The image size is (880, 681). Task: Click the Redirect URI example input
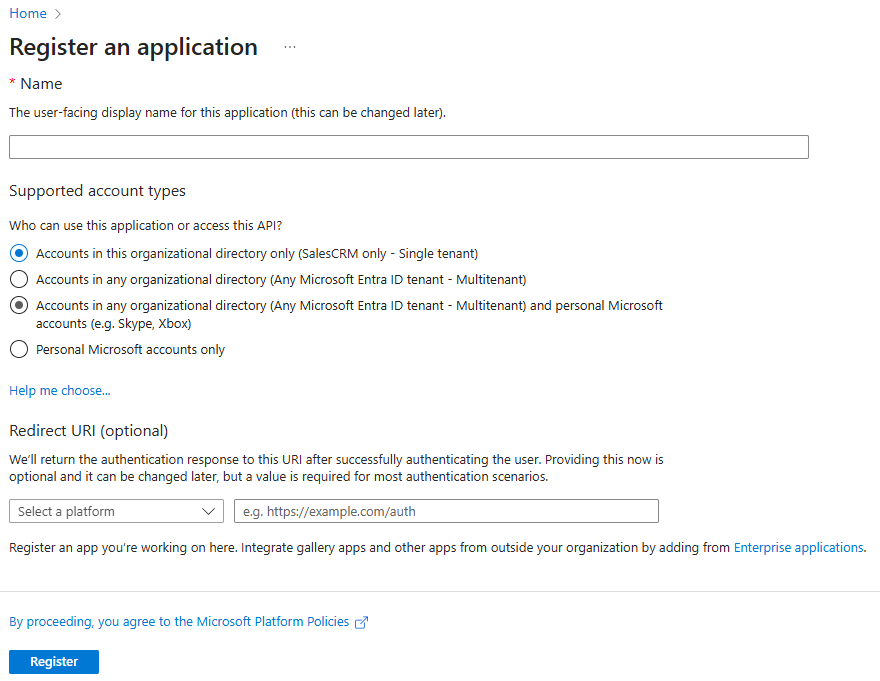(446, 511)
